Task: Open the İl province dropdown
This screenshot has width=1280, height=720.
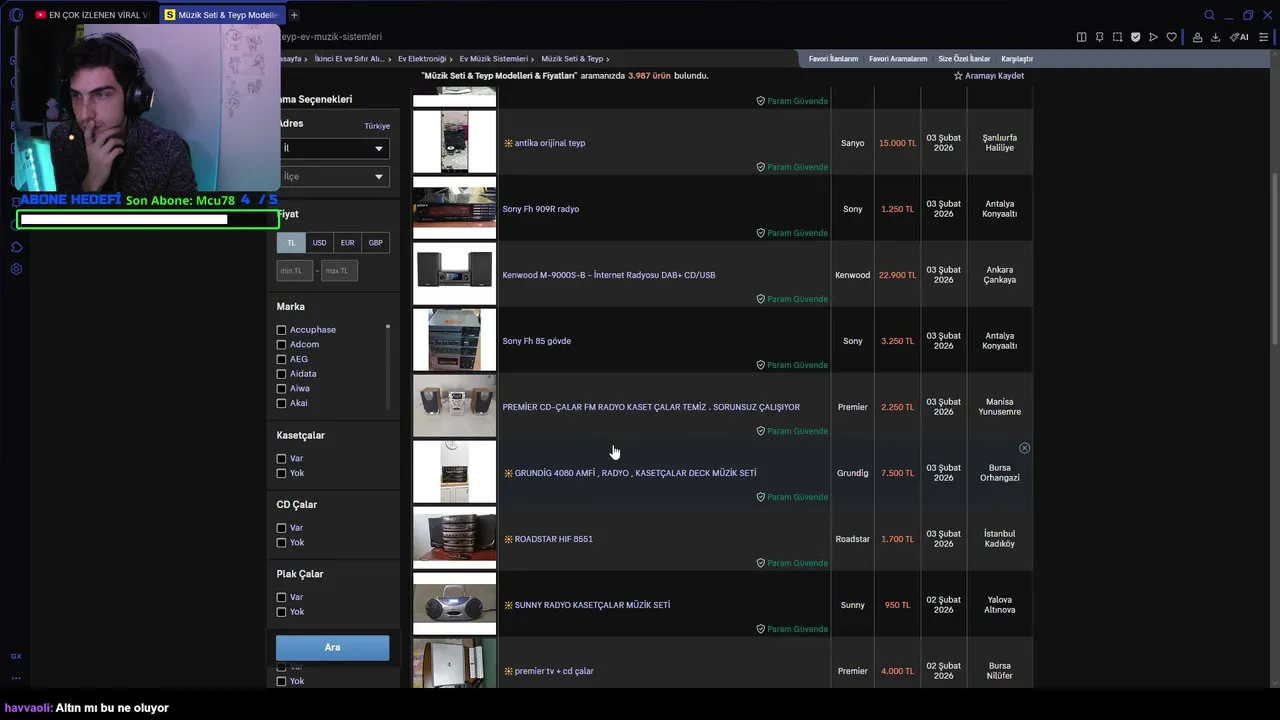Action: 333,148
